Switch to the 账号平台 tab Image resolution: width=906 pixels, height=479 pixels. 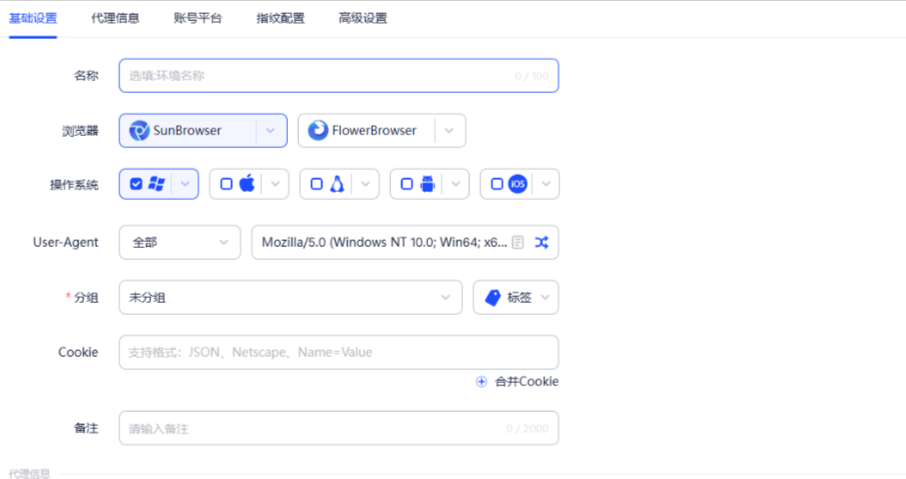198,18
